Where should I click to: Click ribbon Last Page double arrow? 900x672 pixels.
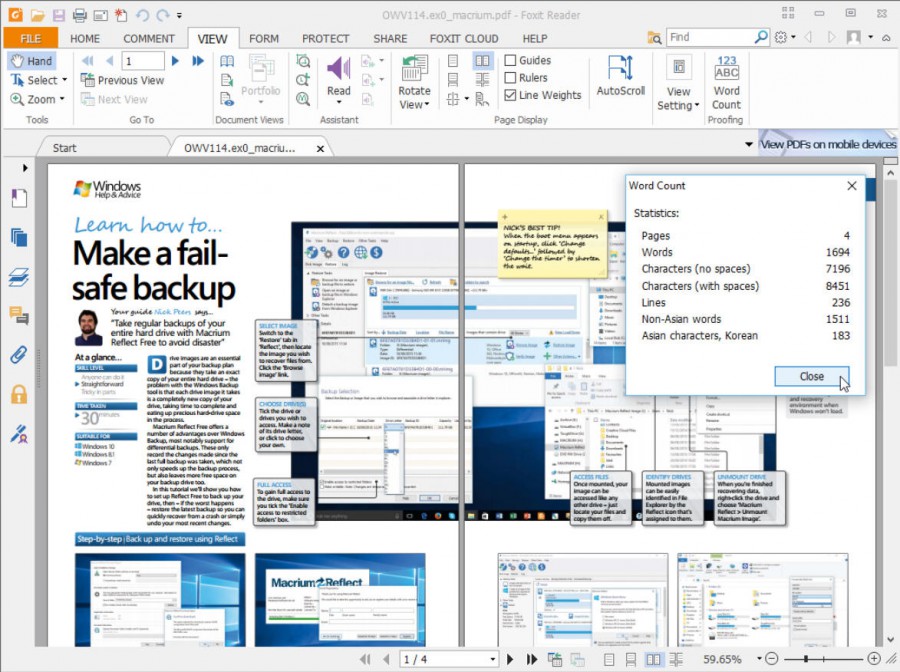[x=198, y=61]
